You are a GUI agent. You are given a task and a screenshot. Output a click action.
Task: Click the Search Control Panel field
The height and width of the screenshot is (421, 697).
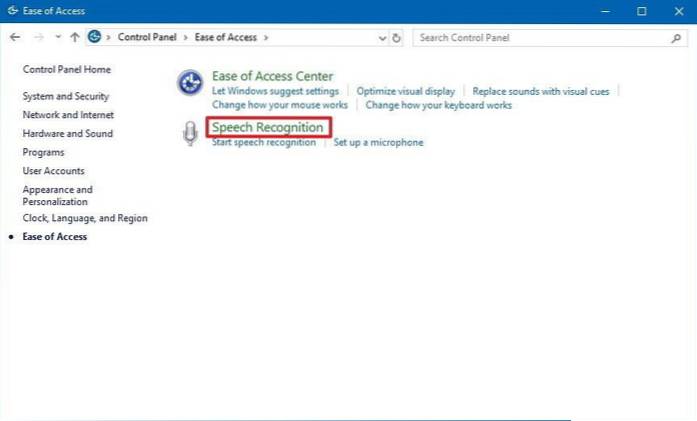pyautogui.click(x=550, y=38)
